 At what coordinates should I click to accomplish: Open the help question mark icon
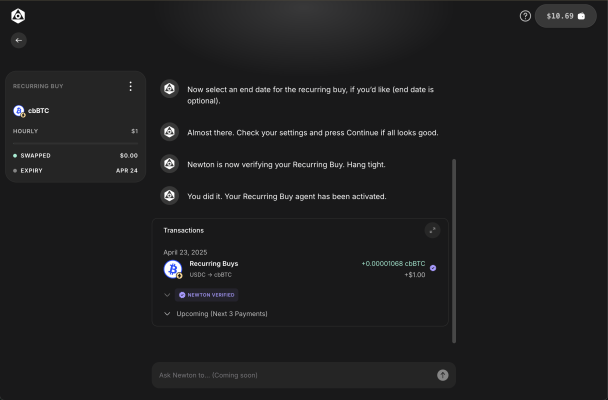coord(525,16)
